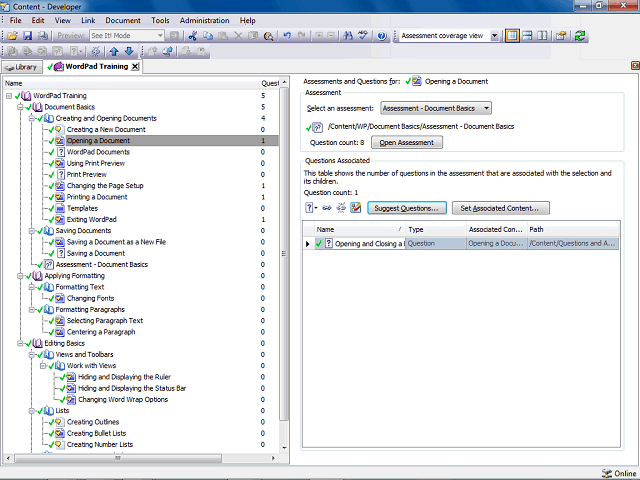Select Assessment - Document Basics tree item

point(102,264)
